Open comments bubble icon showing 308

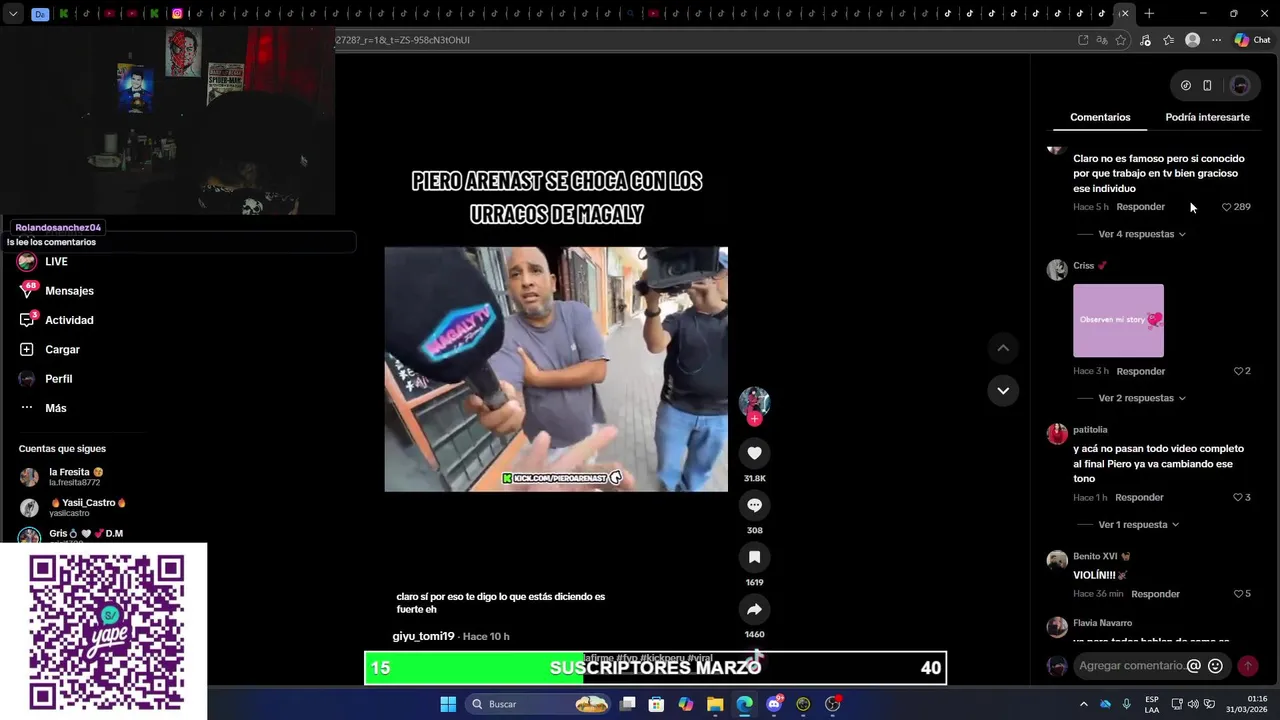[754, 505]
